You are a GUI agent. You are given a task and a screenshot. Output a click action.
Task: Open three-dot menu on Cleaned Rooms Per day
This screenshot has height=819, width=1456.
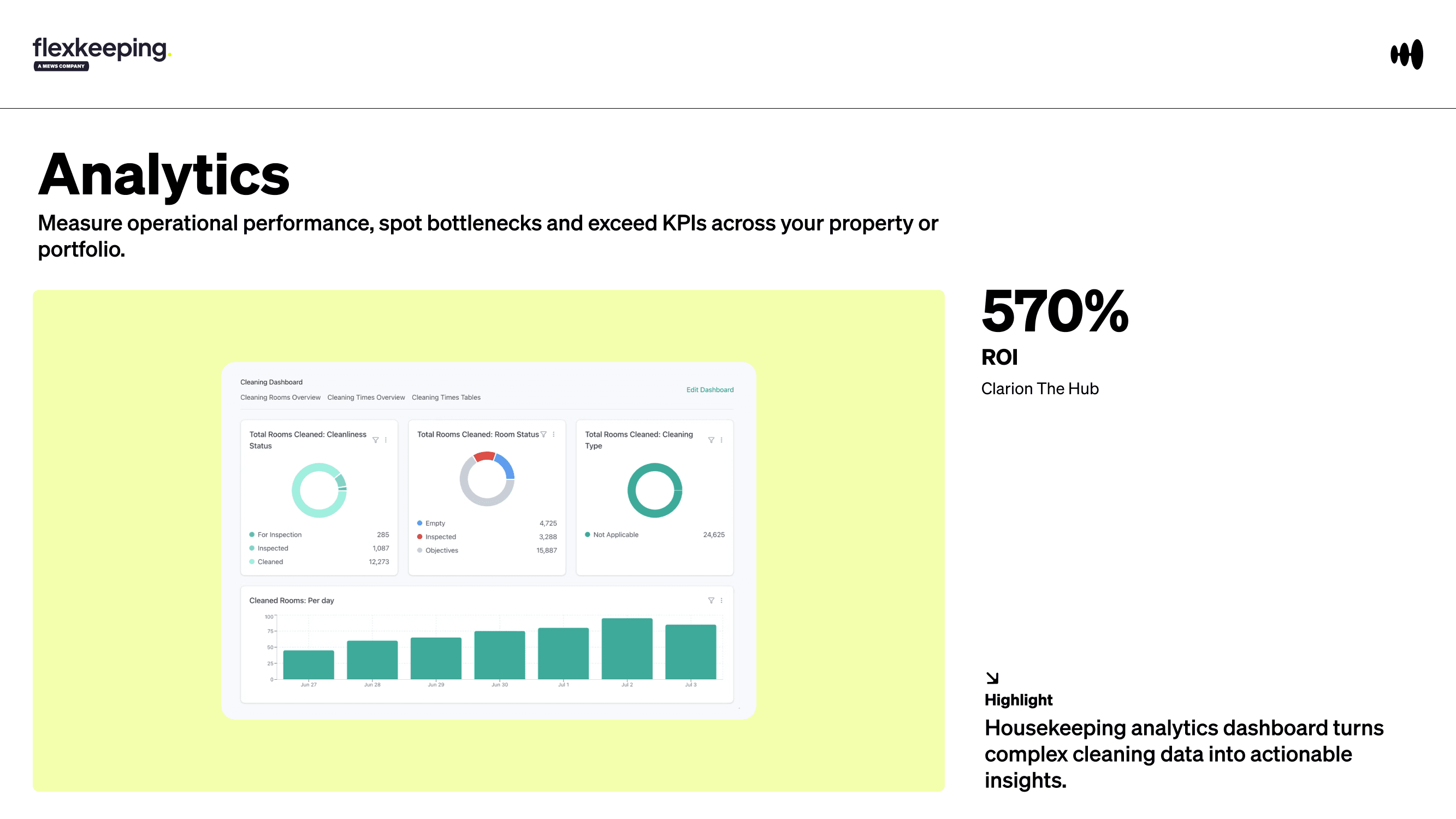point(721,600)
